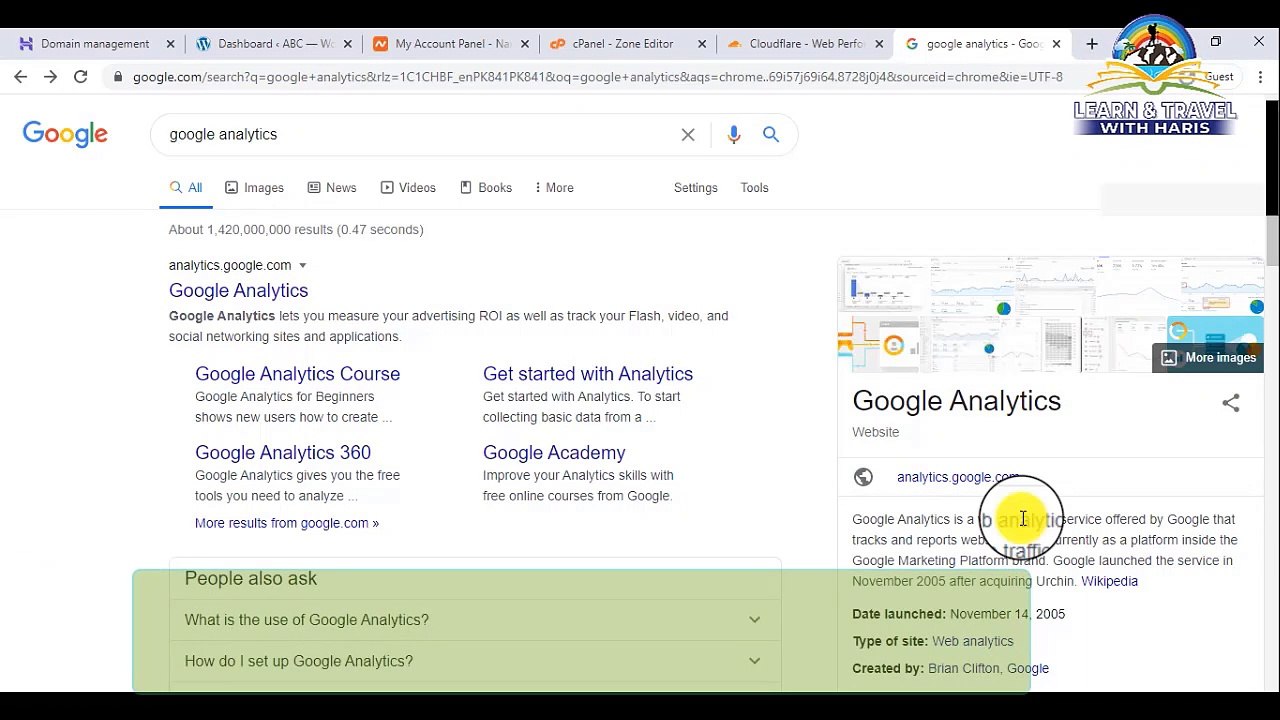Select the All search filter
This screenshot has height=720, width=1280.
186,188
